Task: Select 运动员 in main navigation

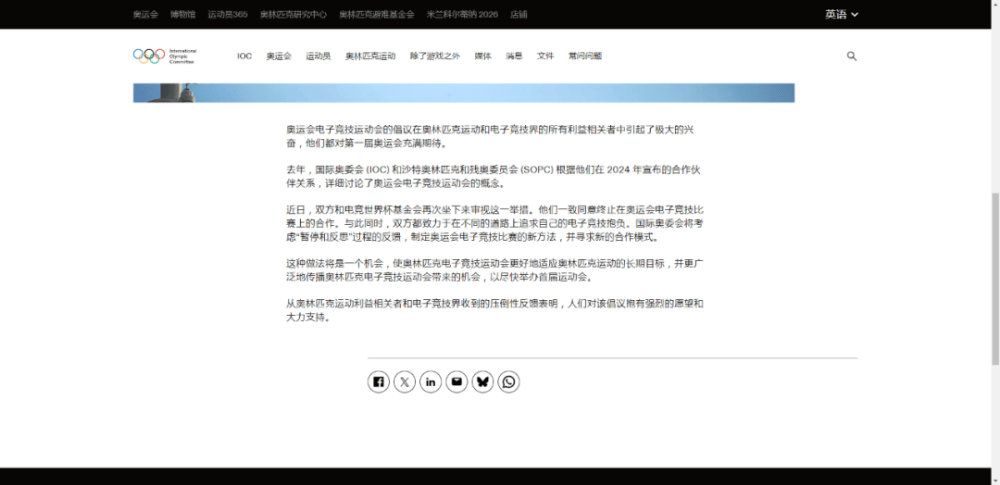Action: [x=318, y=56]
